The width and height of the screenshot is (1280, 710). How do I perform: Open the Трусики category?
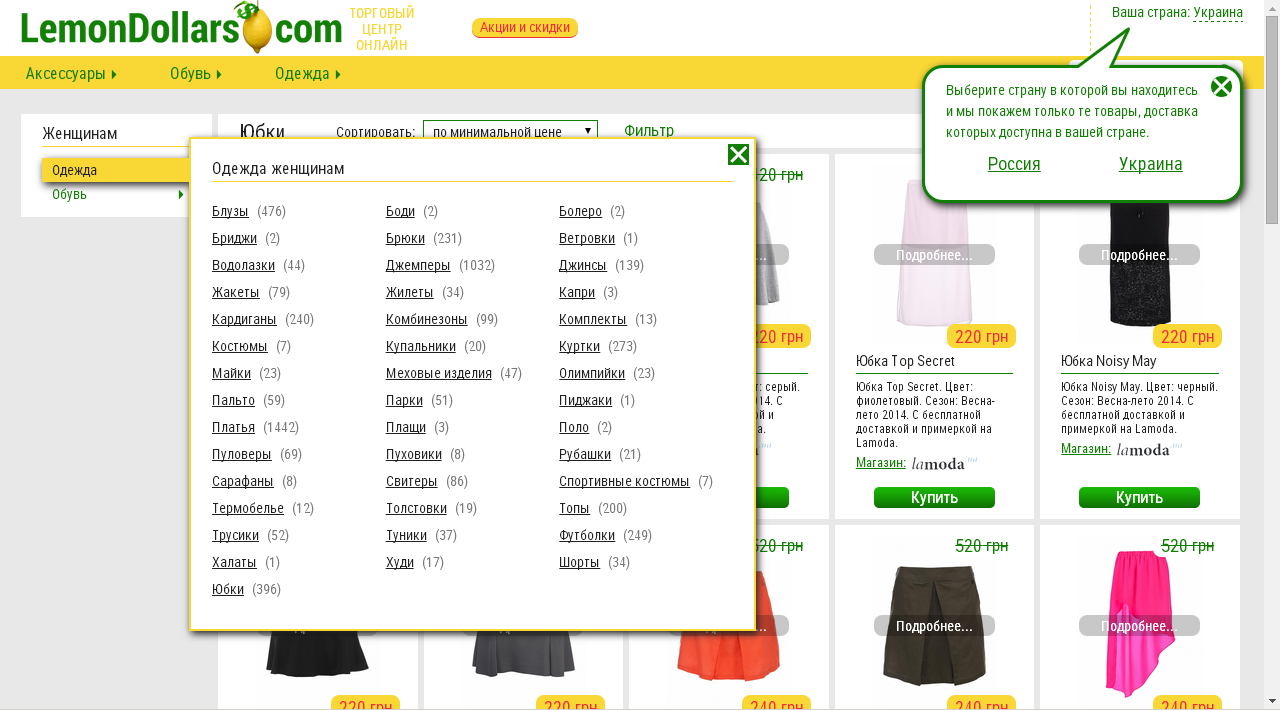[235, 535]
